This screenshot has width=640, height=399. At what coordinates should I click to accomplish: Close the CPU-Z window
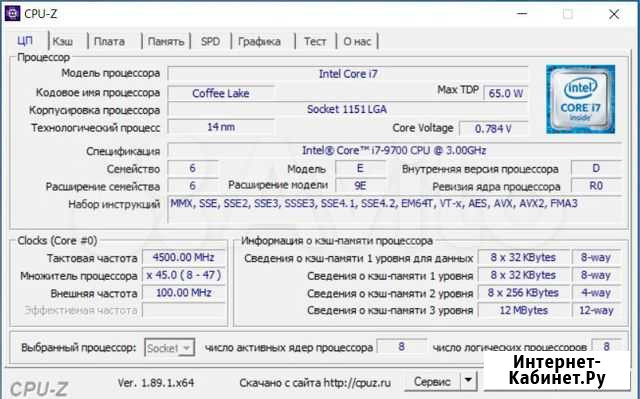(614, 15)
